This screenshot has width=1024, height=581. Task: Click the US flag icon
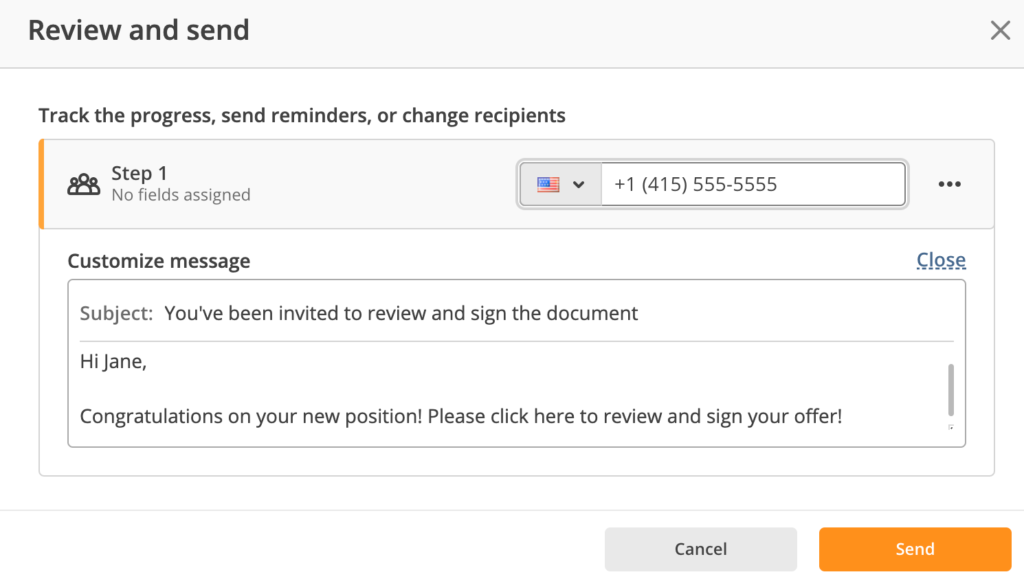[548, 184]
